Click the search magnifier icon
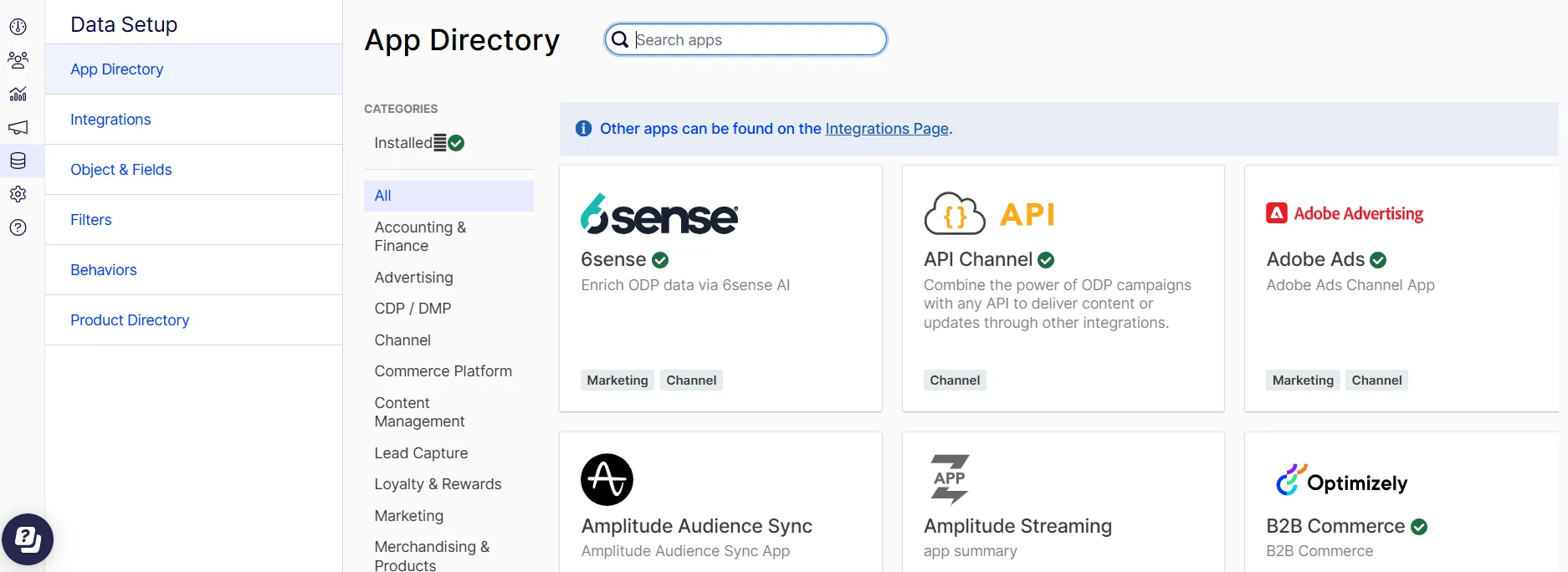Screen dimensions: 1568x572 [620, 39]
